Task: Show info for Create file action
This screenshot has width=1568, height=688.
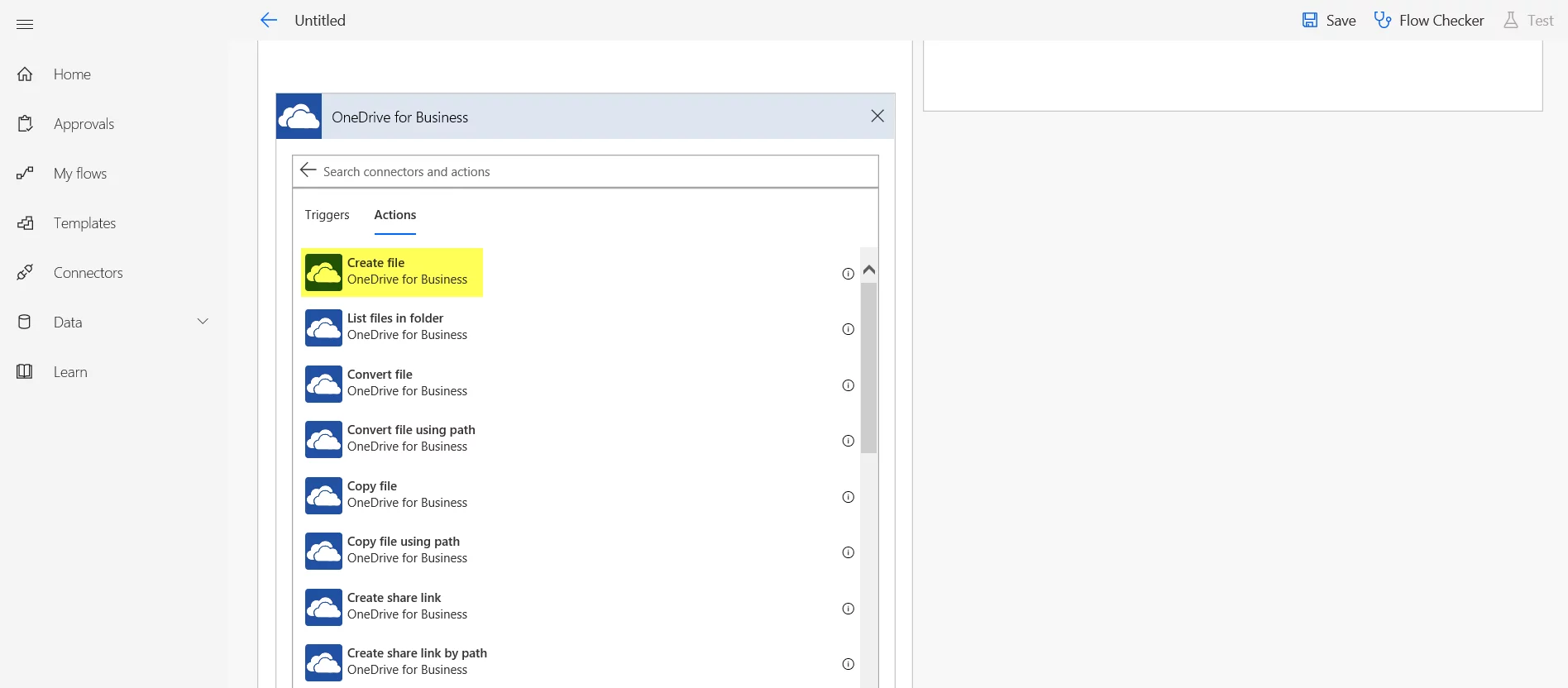Action: point(848,274)
